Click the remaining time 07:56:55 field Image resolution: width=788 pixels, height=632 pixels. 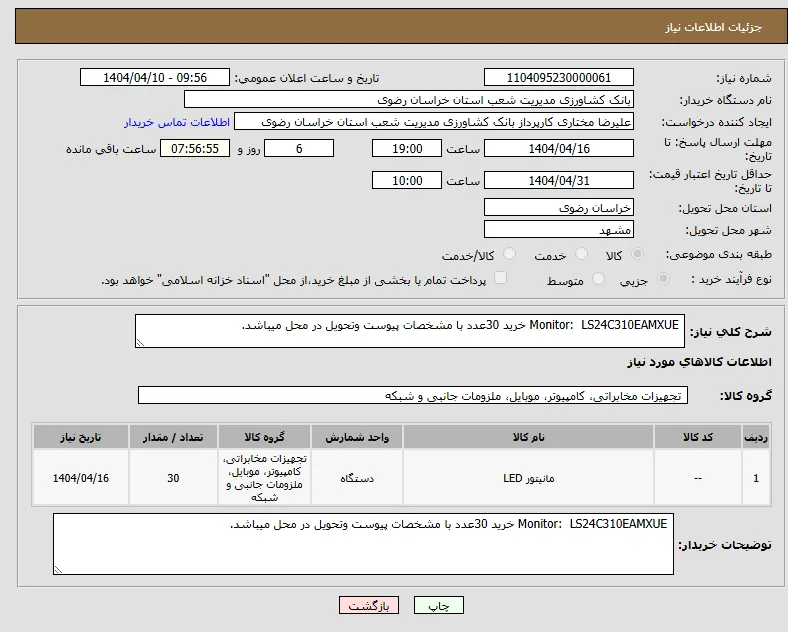[x=195, y=148]
